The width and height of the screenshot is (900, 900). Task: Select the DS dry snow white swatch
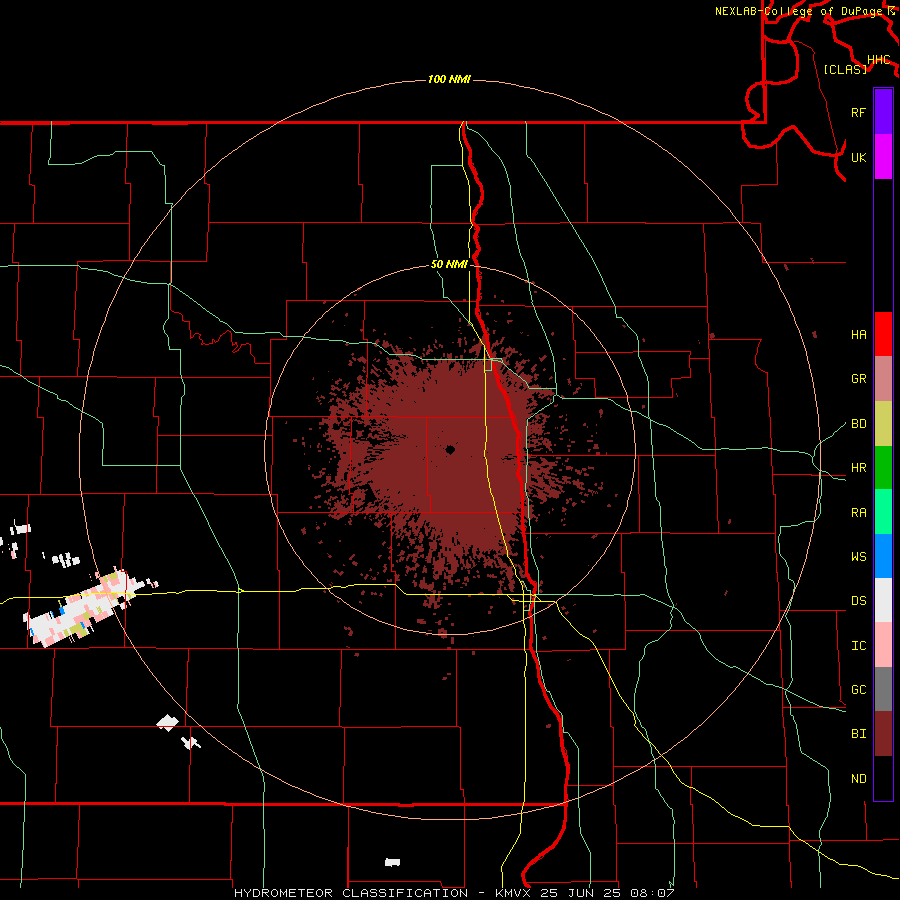883,600
